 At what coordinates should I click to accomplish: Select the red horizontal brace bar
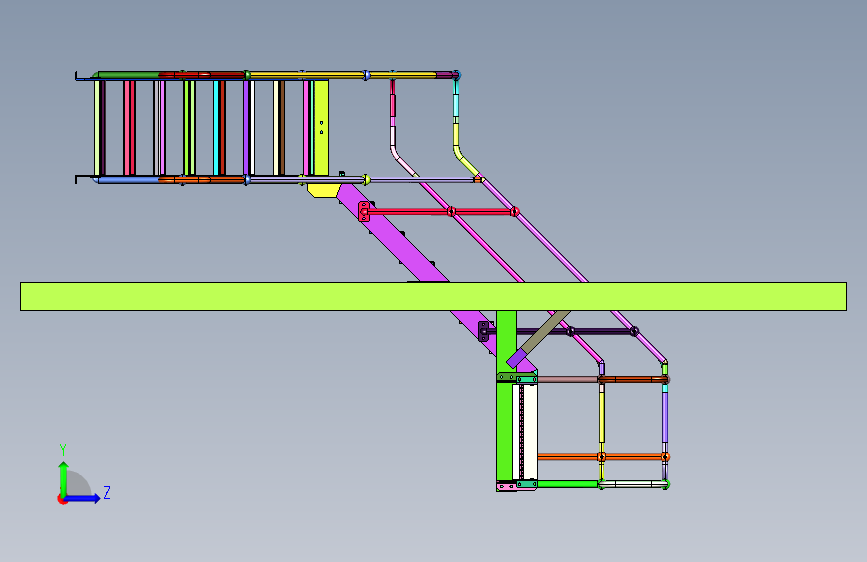[x=440, y=211]
